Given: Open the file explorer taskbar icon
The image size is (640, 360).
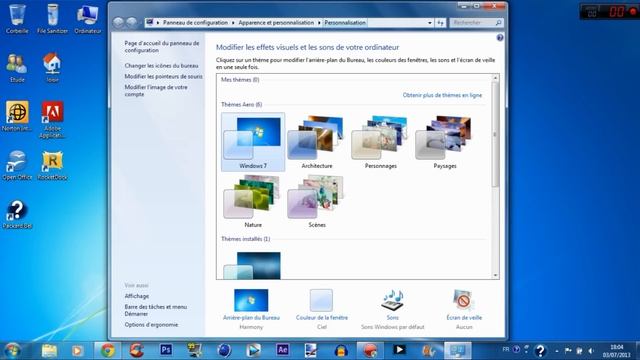Looking at the screenshot, I should (x=49, y=351).
